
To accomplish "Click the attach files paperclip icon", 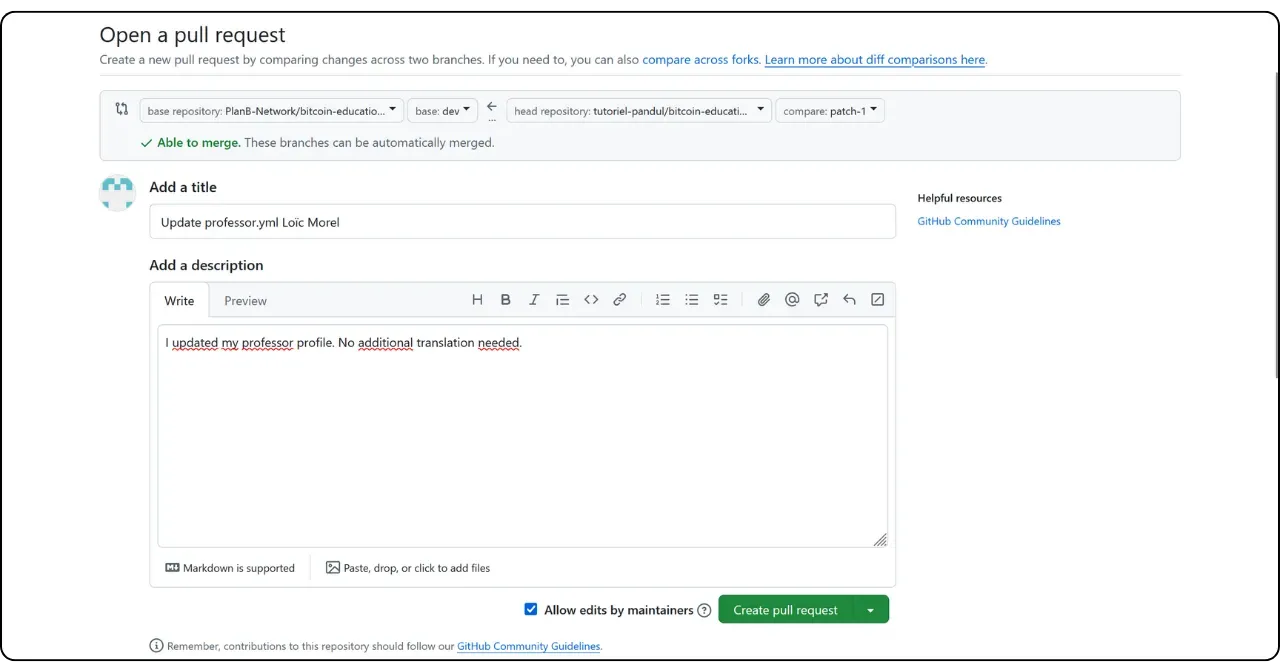I will tap(763, 300).
